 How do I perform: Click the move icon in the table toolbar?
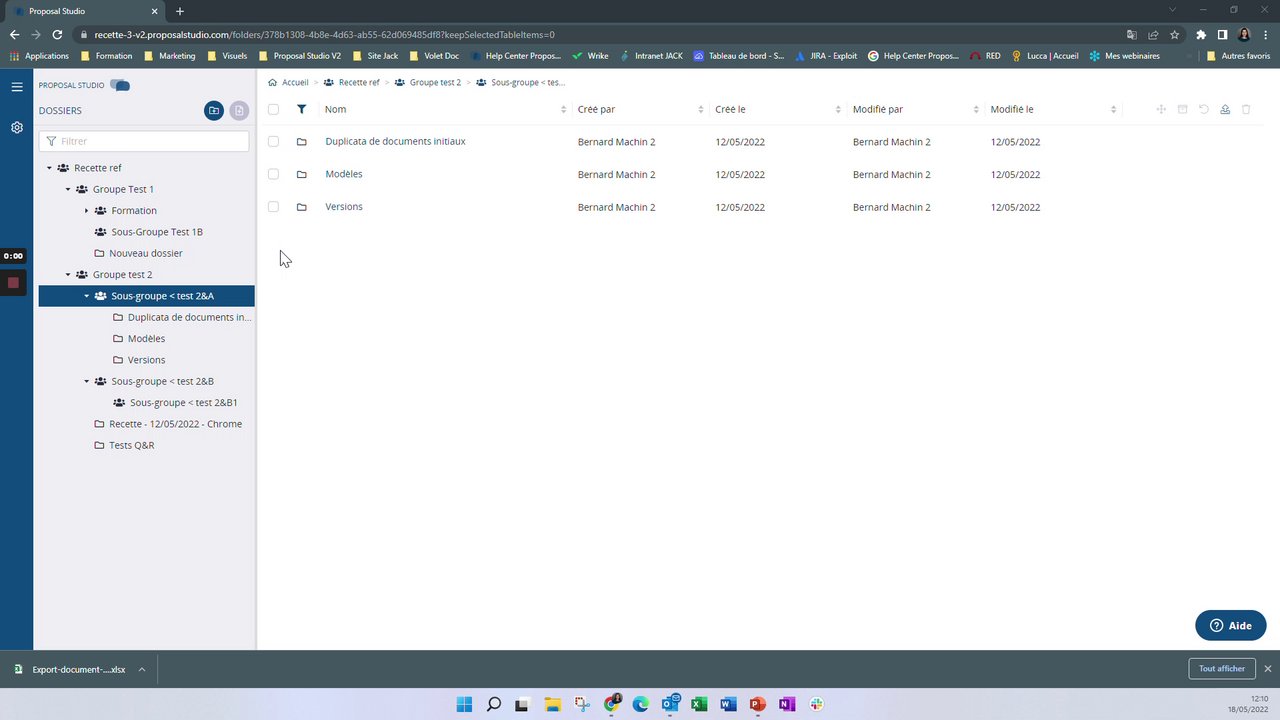tap(1161, 109)
